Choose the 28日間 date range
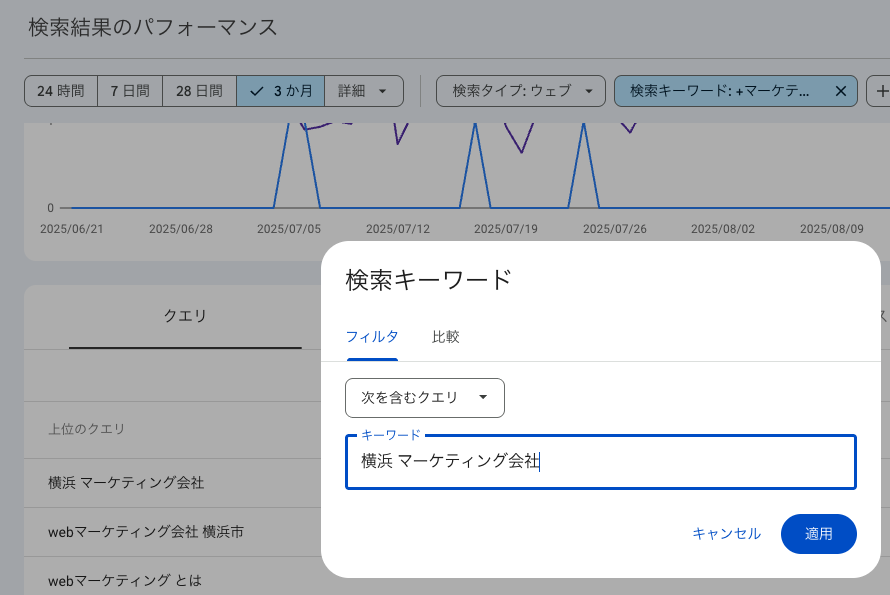The width and height of the screenshot is (890, 595). pyautogui.click(x=199, y=91)
